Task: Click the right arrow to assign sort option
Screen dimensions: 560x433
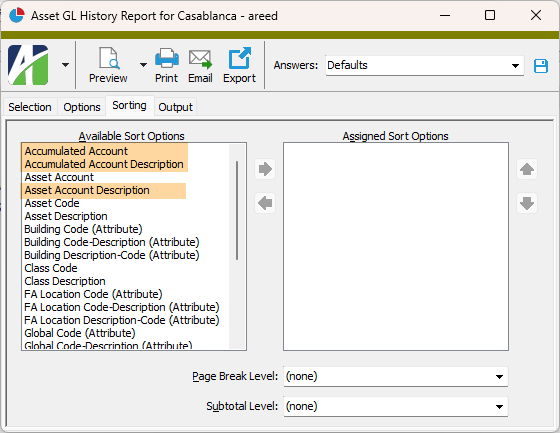Action: (x=265, y=169)
